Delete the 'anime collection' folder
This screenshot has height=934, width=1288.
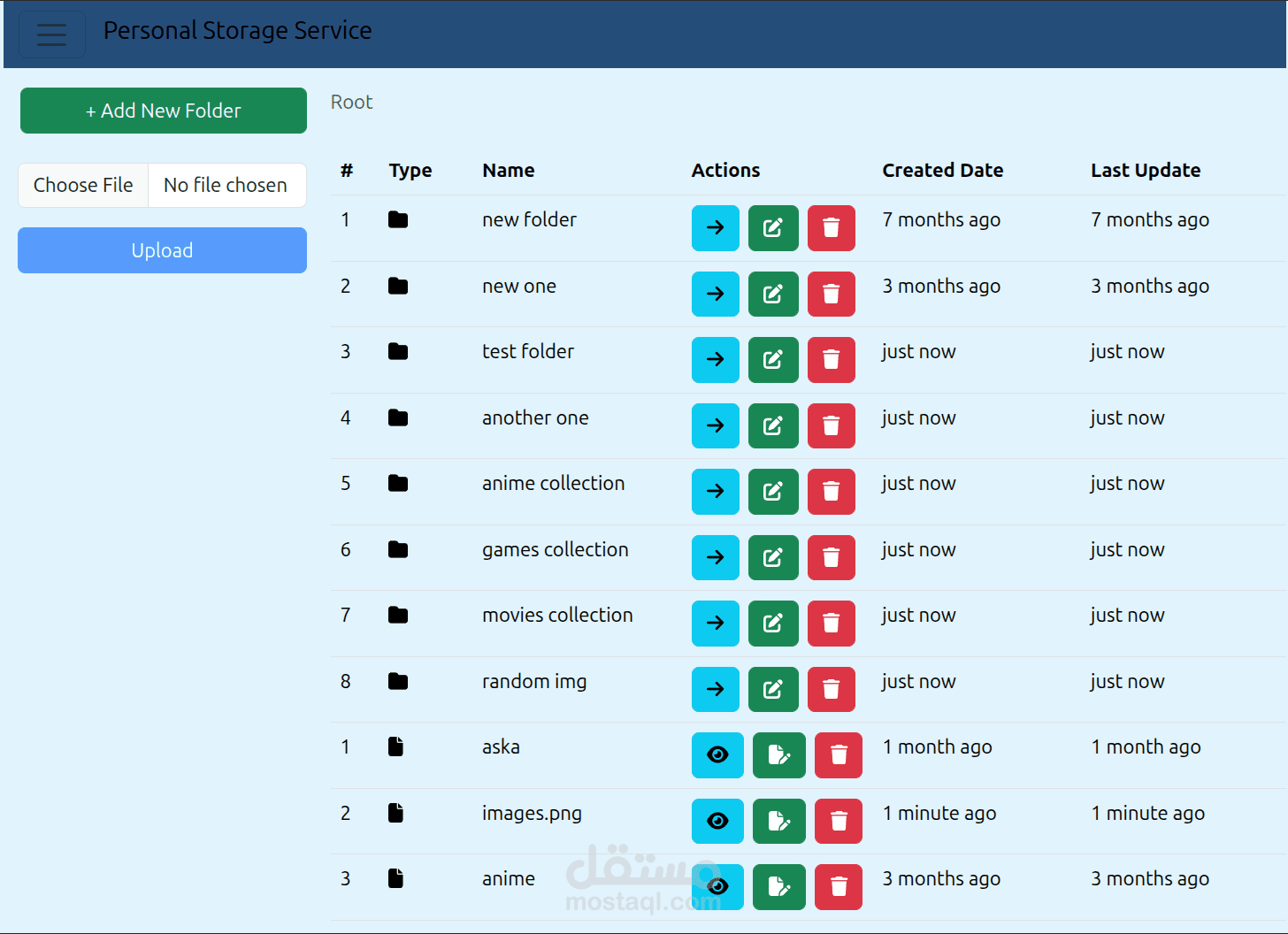832,492
